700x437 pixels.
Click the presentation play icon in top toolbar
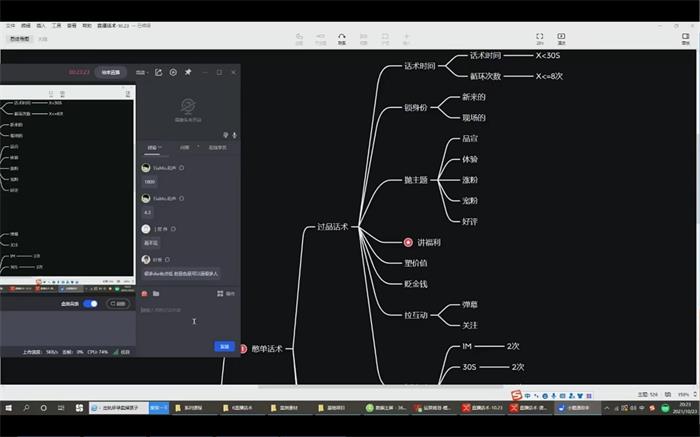pos(561,37)
